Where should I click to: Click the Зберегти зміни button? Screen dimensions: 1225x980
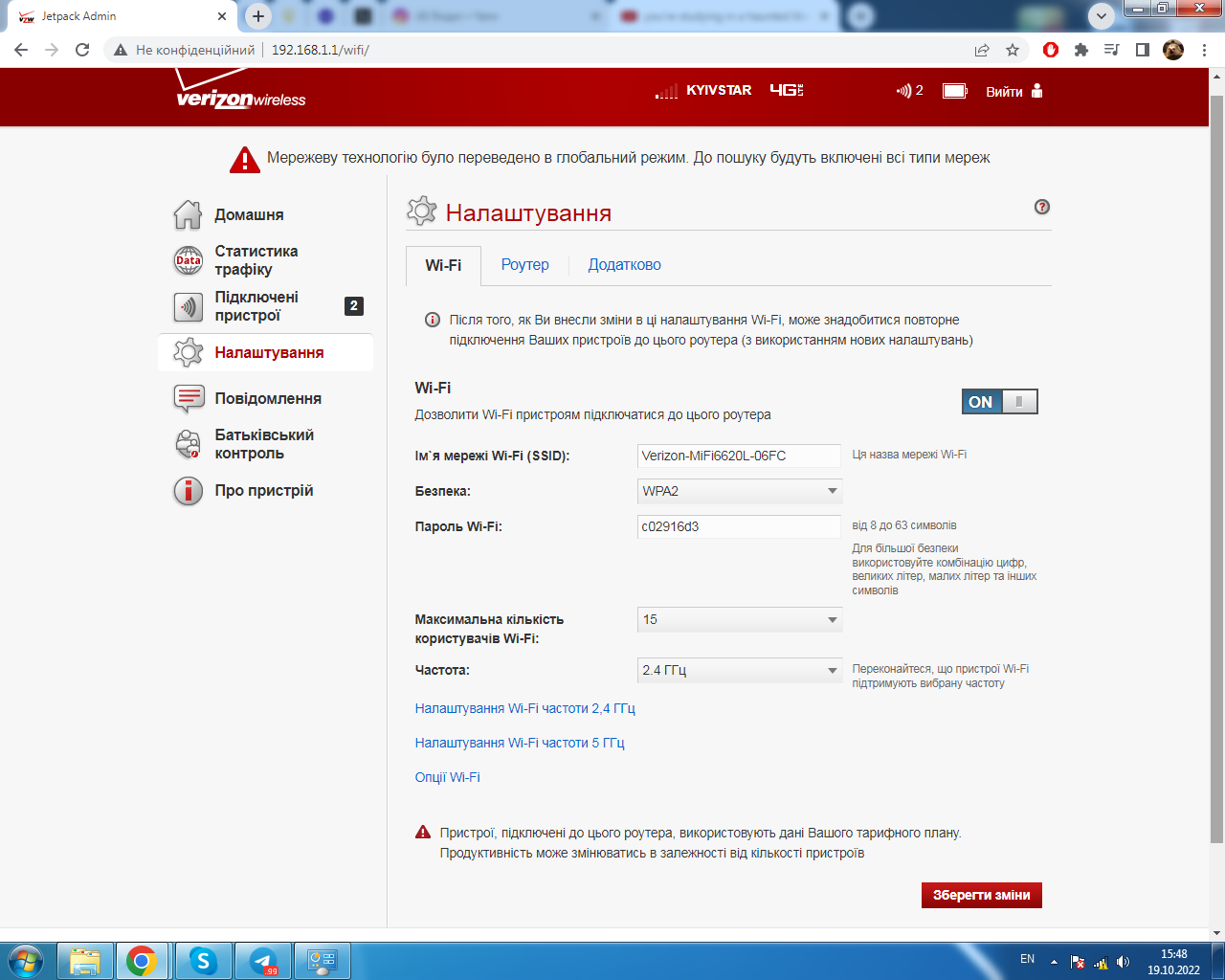981,895
